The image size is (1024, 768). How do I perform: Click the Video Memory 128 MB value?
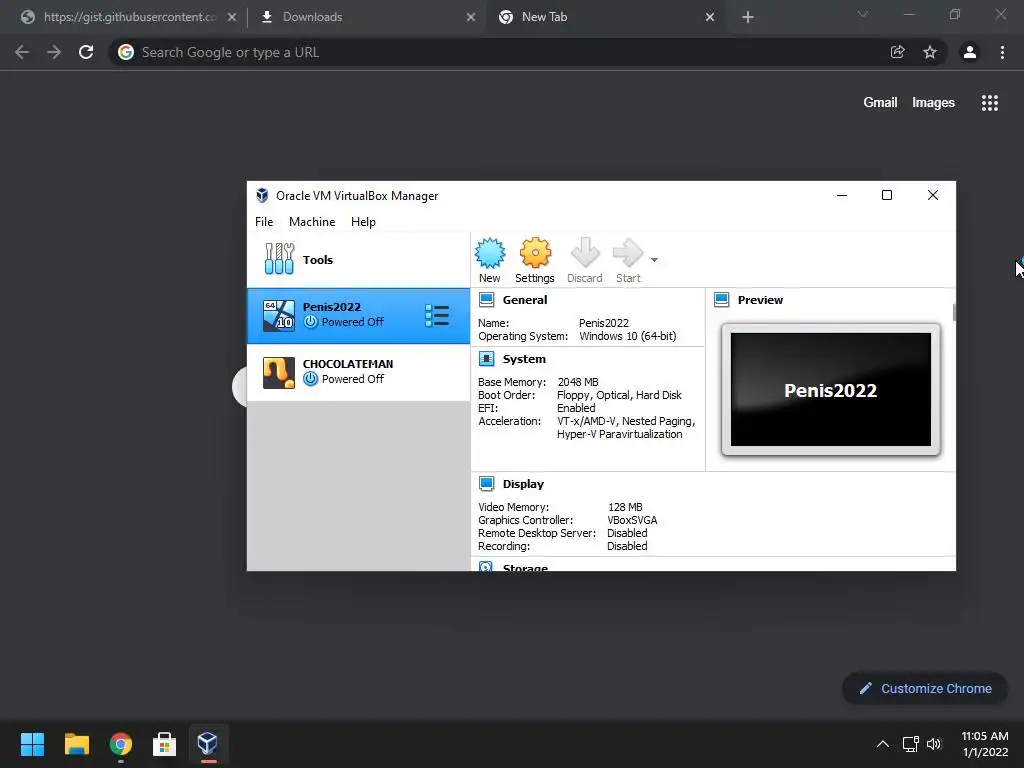[x=625, y=507]
